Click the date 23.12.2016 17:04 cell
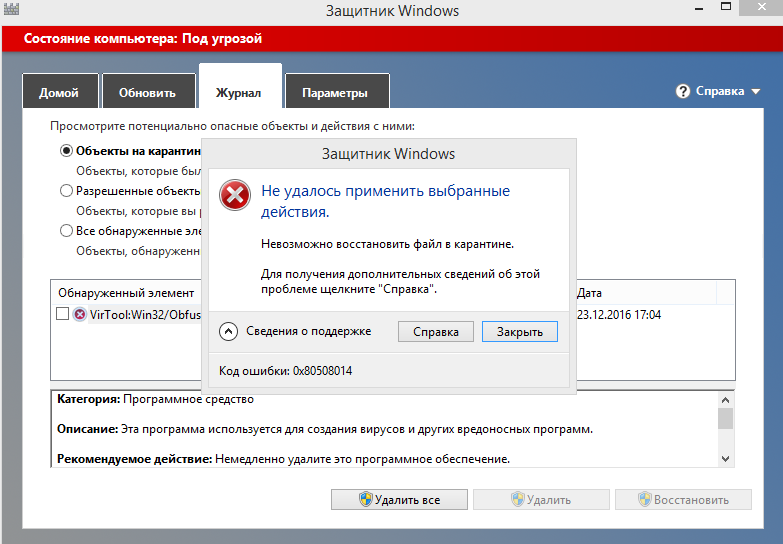 (x=619, y=315)
